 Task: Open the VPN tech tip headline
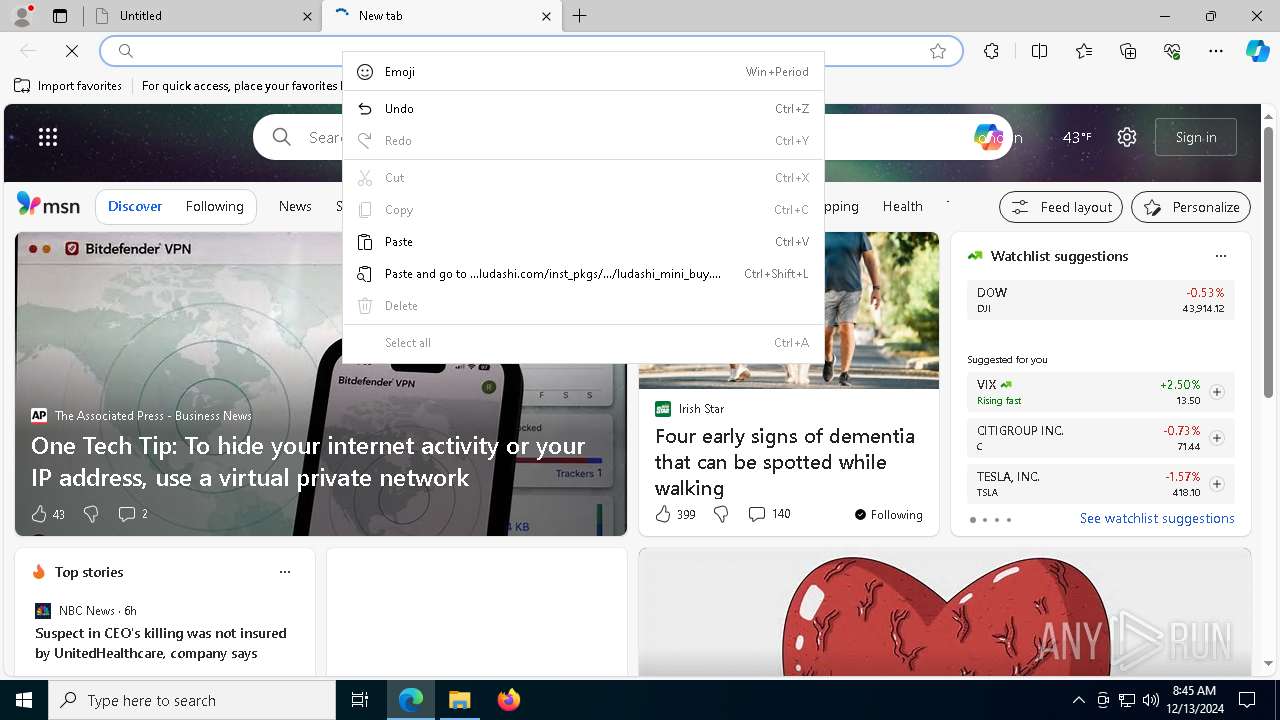tap(308, 461)
